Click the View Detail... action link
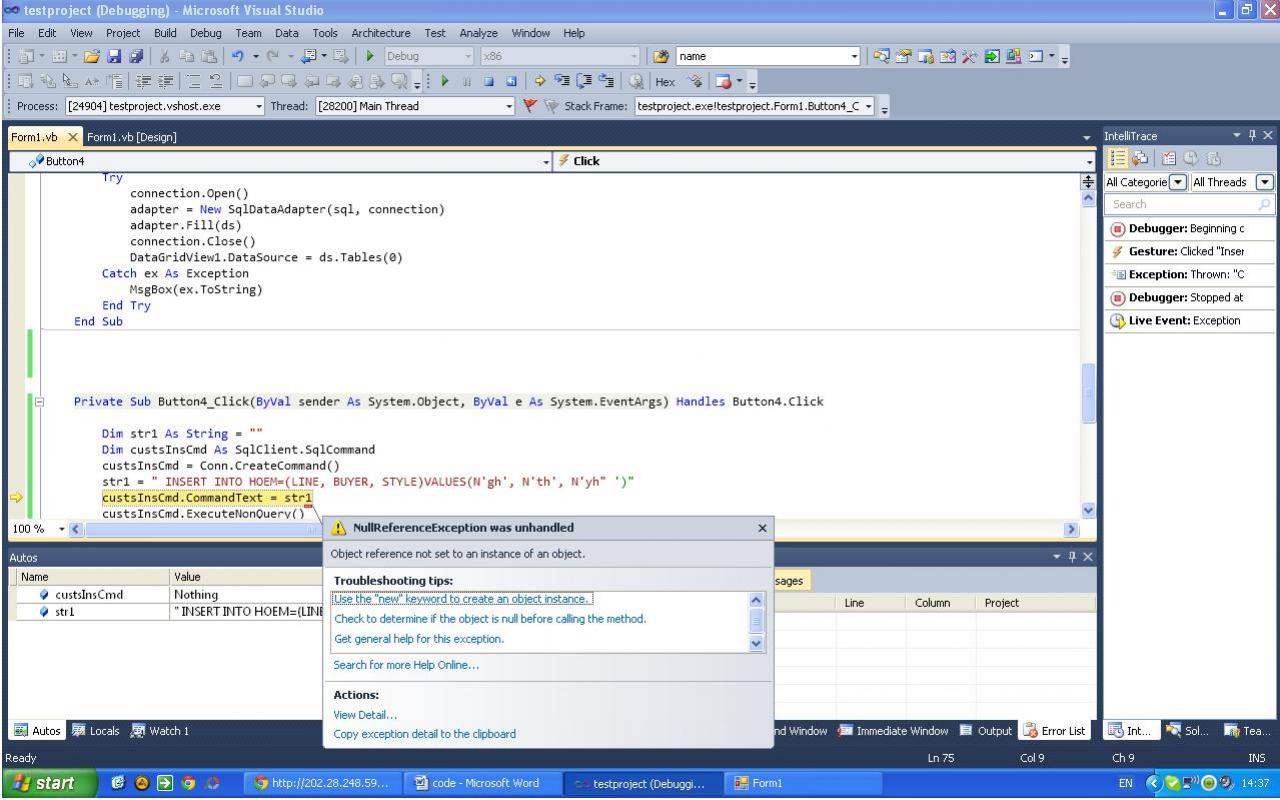The image size is (1280, 800). click(x=365, y=714)
